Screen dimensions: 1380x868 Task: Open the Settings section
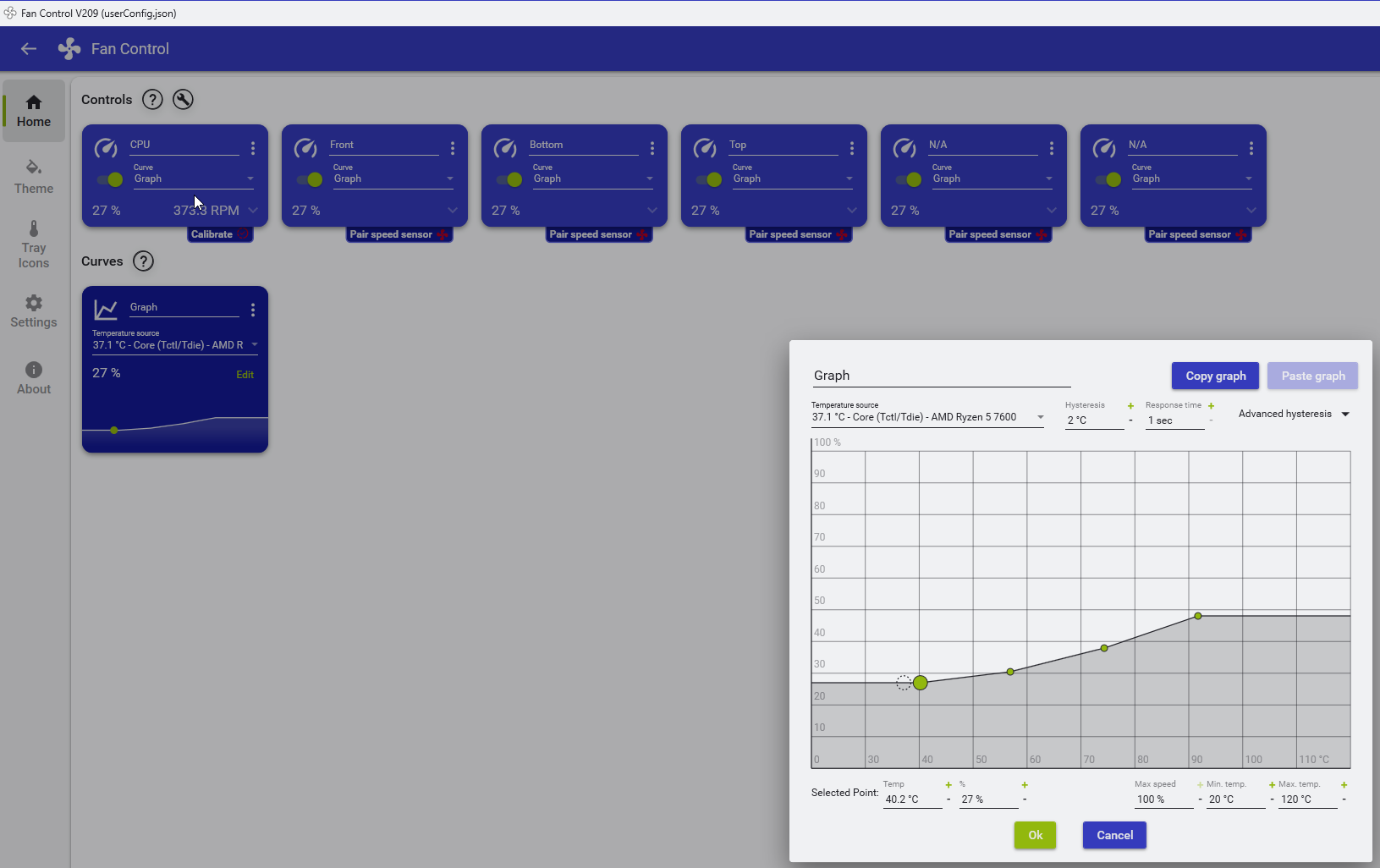pos(34,311)
